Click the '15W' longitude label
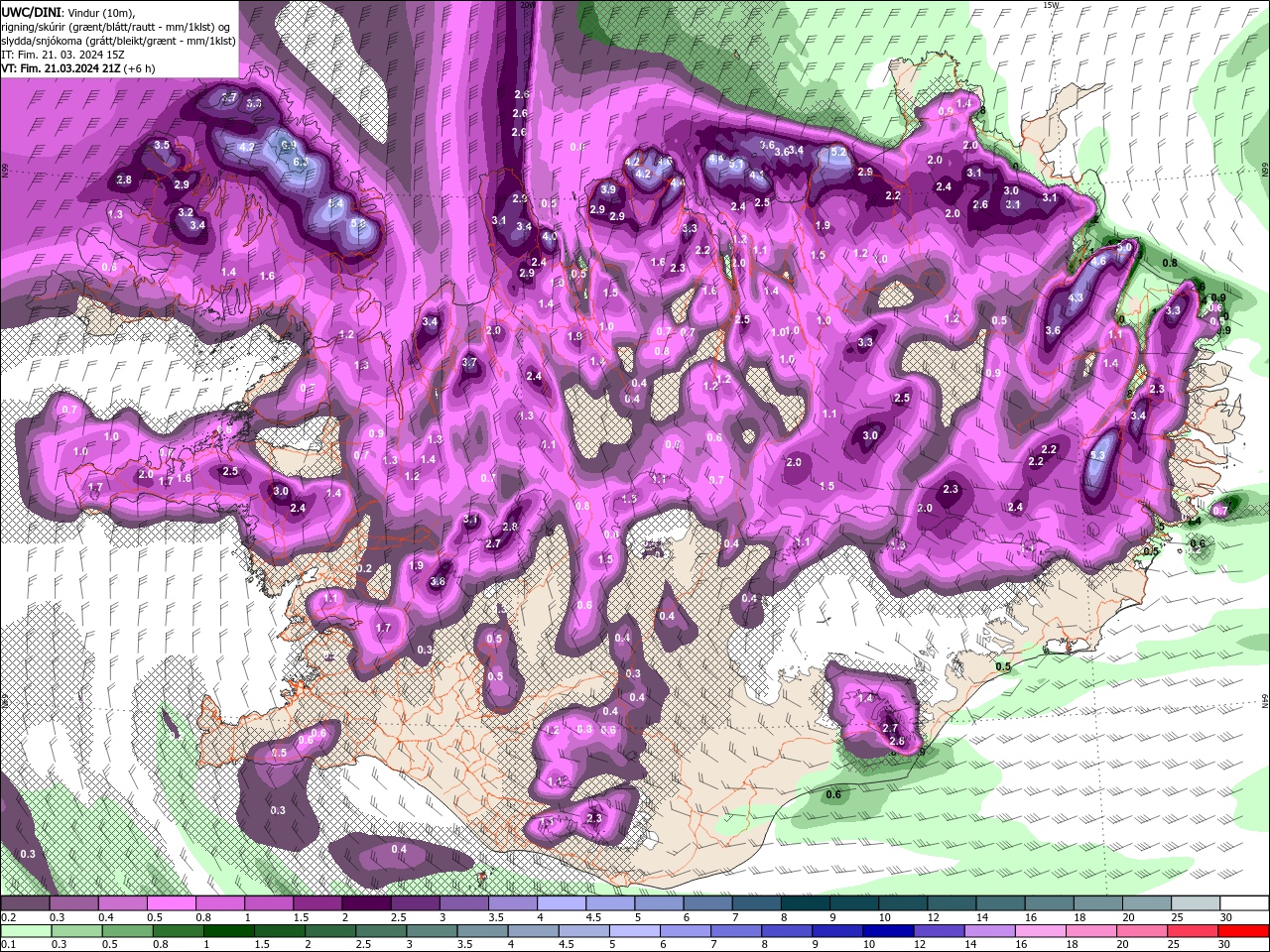This screenshot has width=1270, height=952. (1052, 5)
